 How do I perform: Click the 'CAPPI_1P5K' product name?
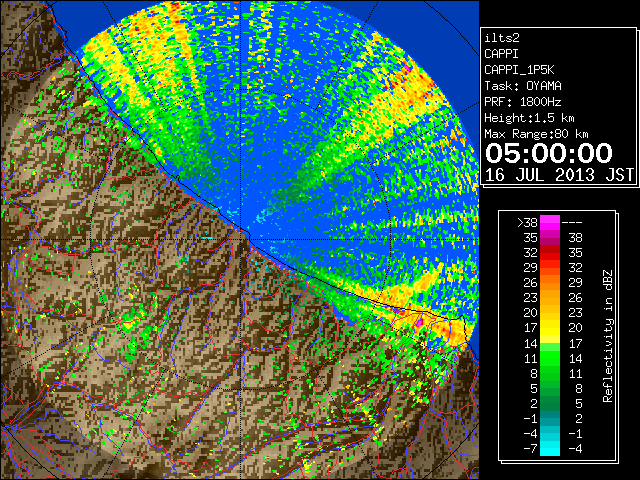coord(519,70)
